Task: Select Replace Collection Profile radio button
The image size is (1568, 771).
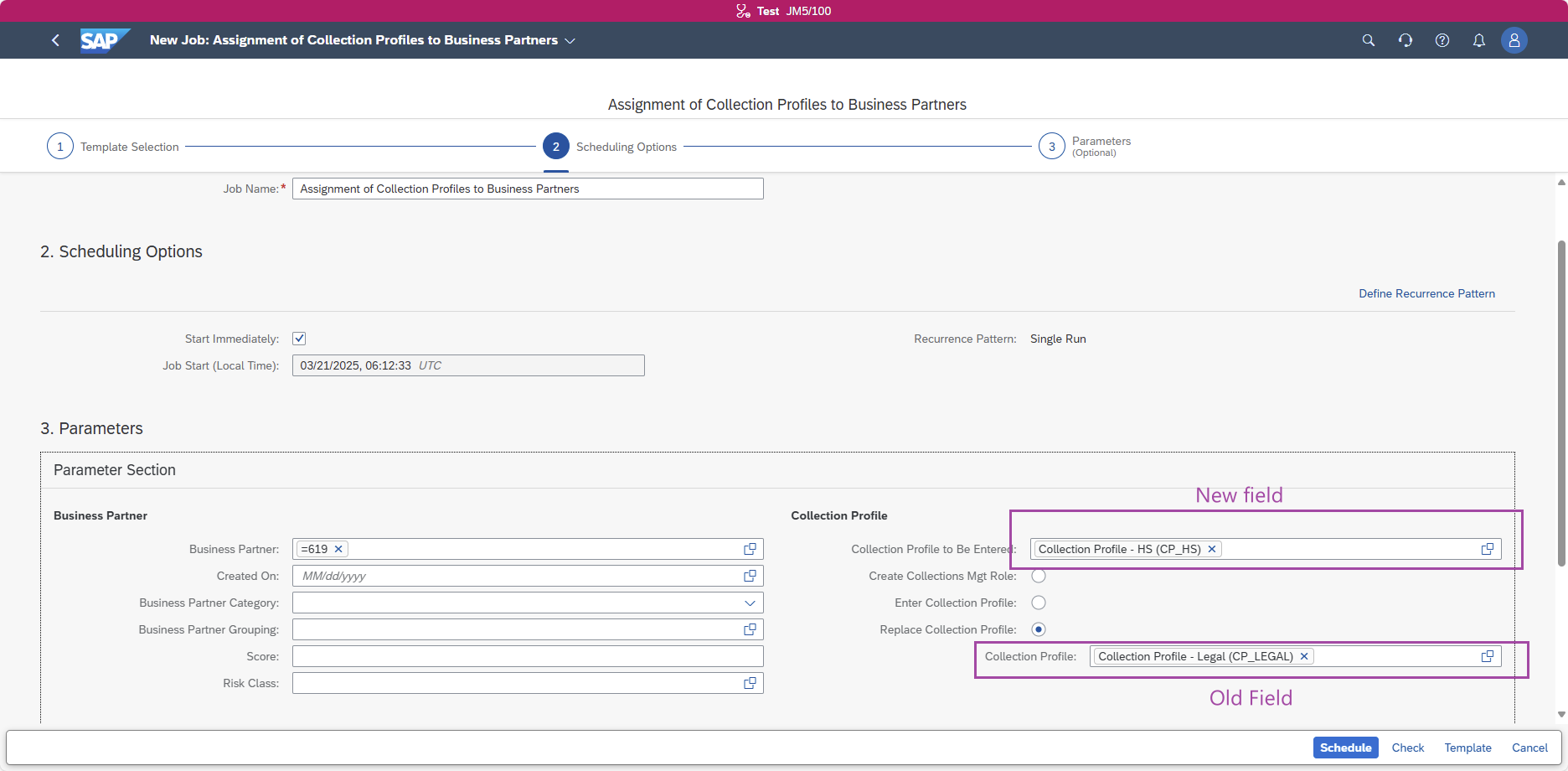Action: click(x=1039, y=629)
